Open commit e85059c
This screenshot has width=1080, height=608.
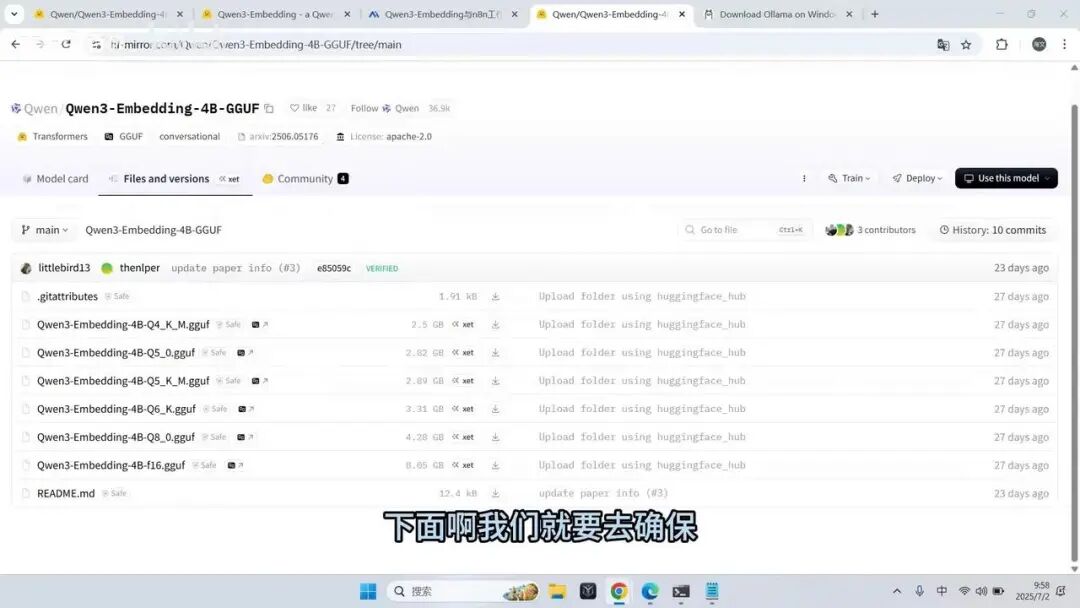pos(333,269)
